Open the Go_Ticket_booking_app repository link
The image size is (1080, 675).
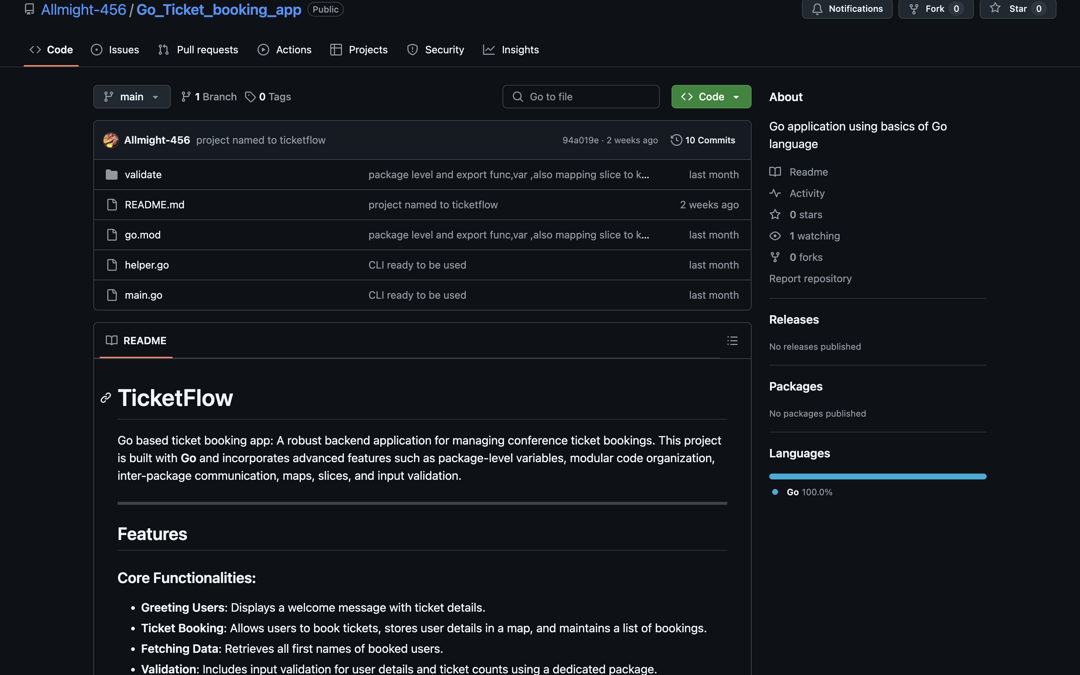(219, 10)
